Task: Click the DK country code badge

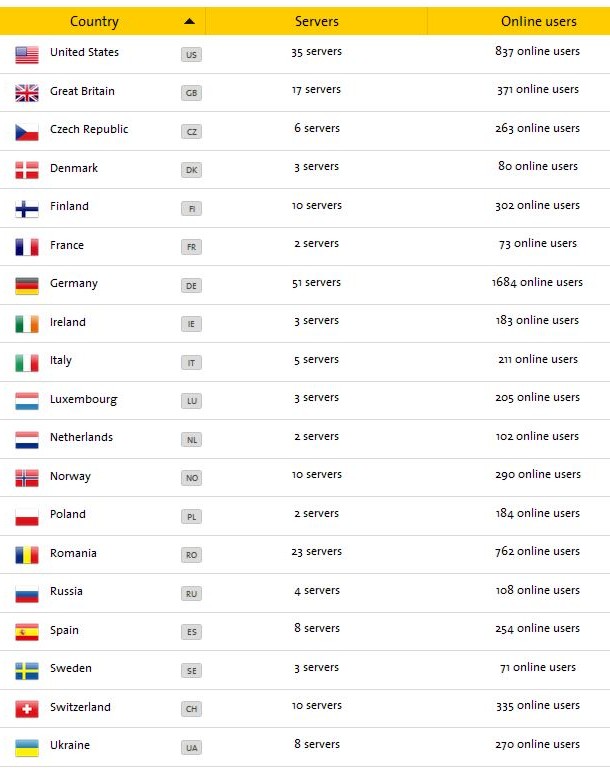Action: click(x=192, y=170)
